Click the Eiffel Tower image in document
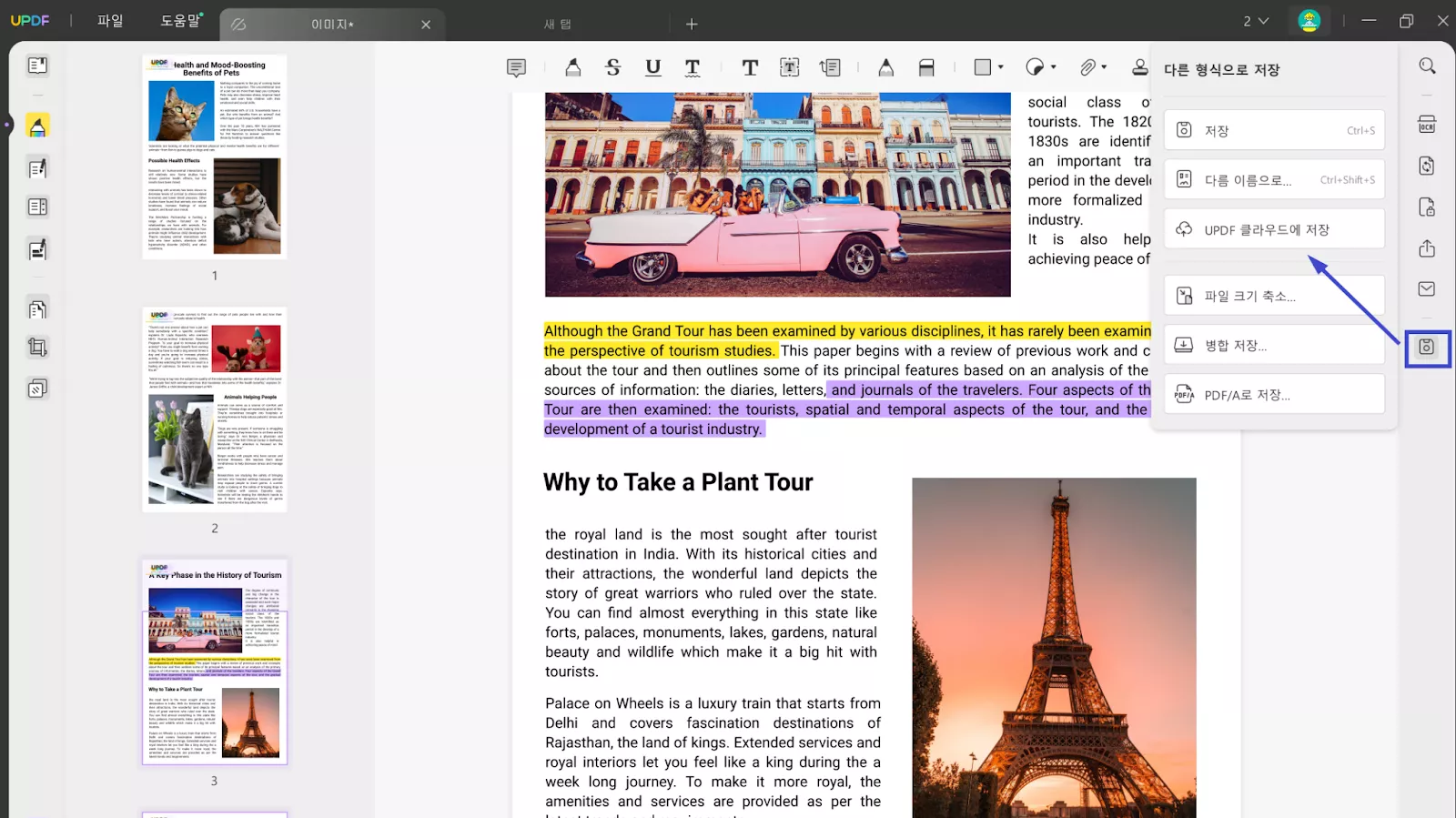 [1054, 648]
